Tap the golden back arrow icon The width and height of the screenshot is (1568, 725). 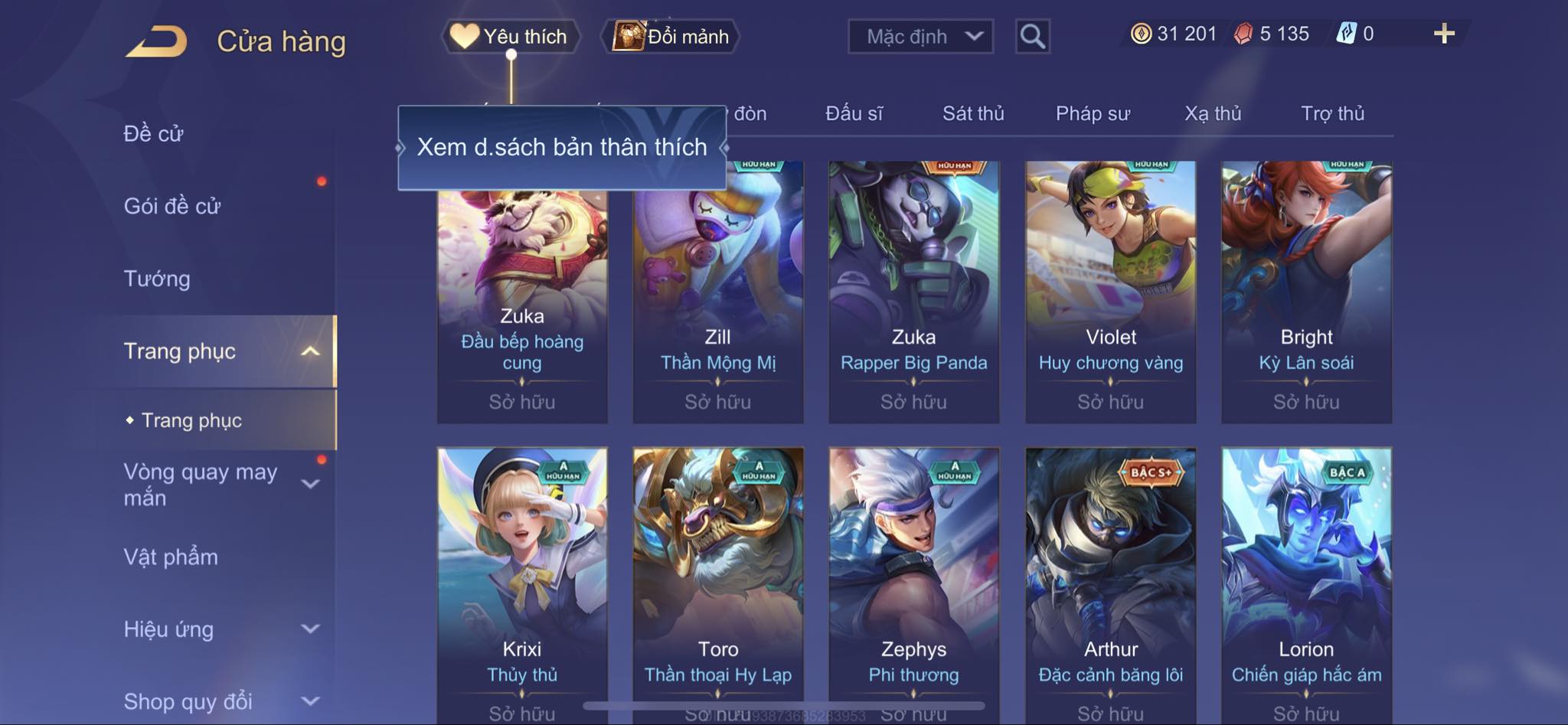(x=157, y=41)
